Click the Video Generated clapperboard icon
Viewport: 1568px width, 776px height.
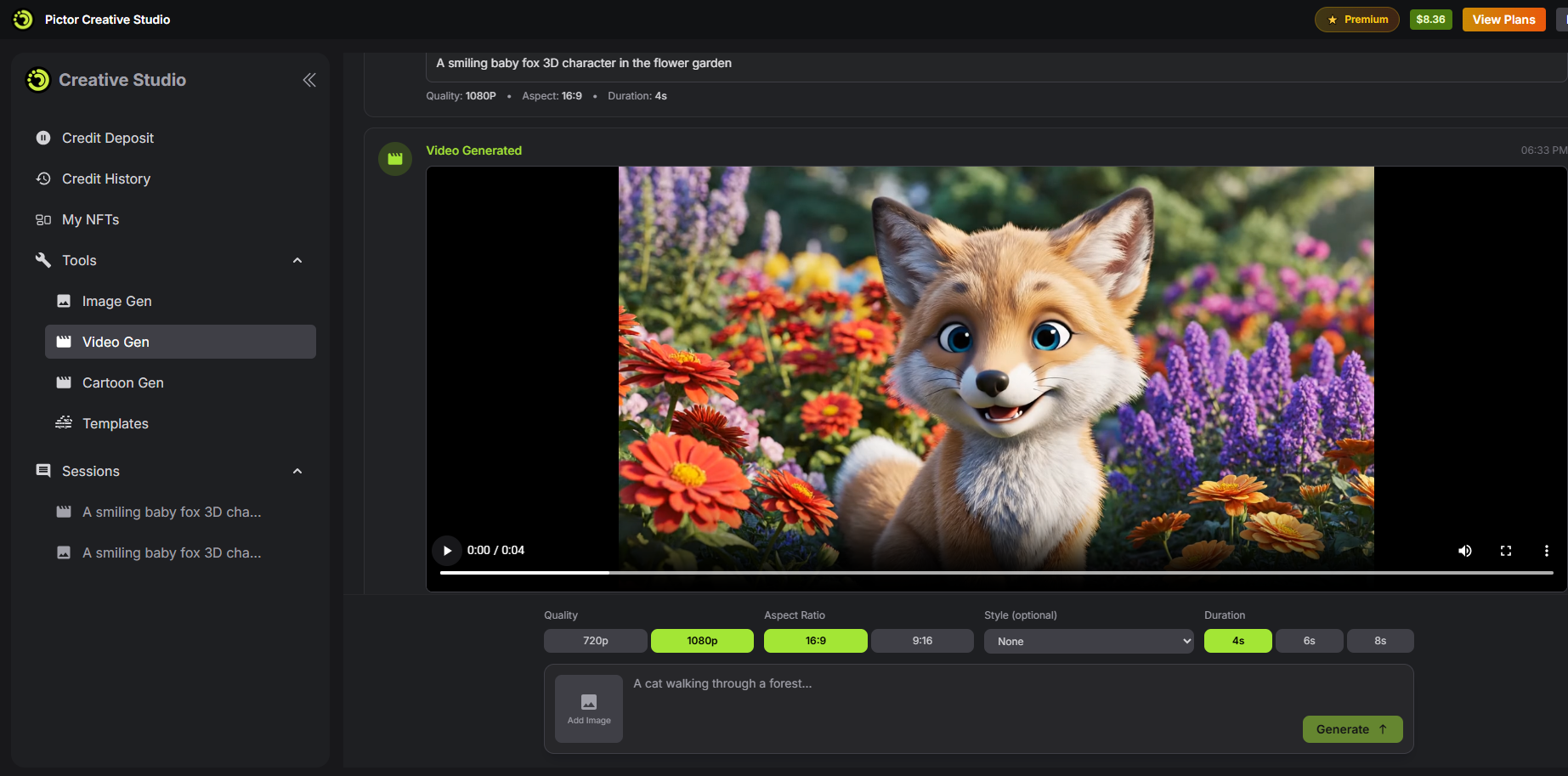point(395,159)
